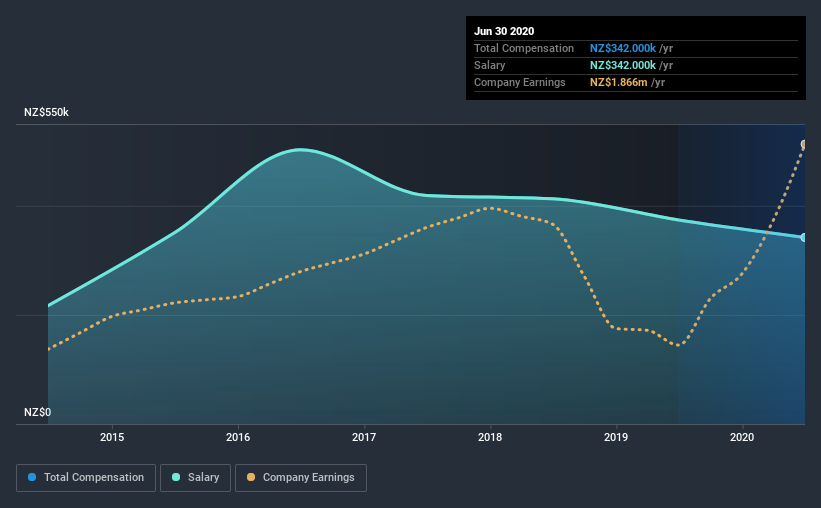Viewport: 821px width, 508px height.
Task: Click the 2016 x-axis label
Action: pyautogui.click(x=238, y=437)
